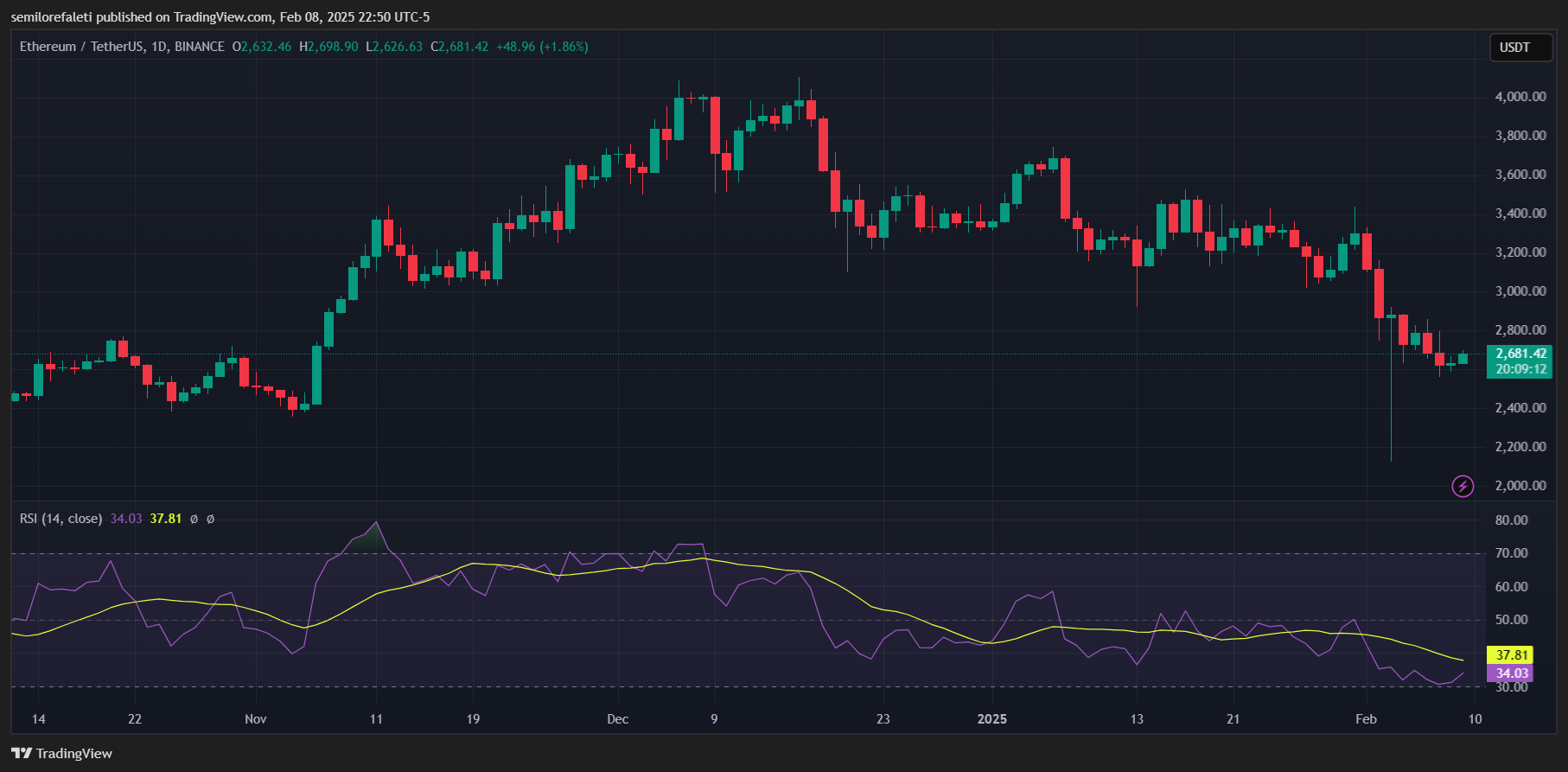Click the RSI 30.00 scale label

[x=1512, y=687]
